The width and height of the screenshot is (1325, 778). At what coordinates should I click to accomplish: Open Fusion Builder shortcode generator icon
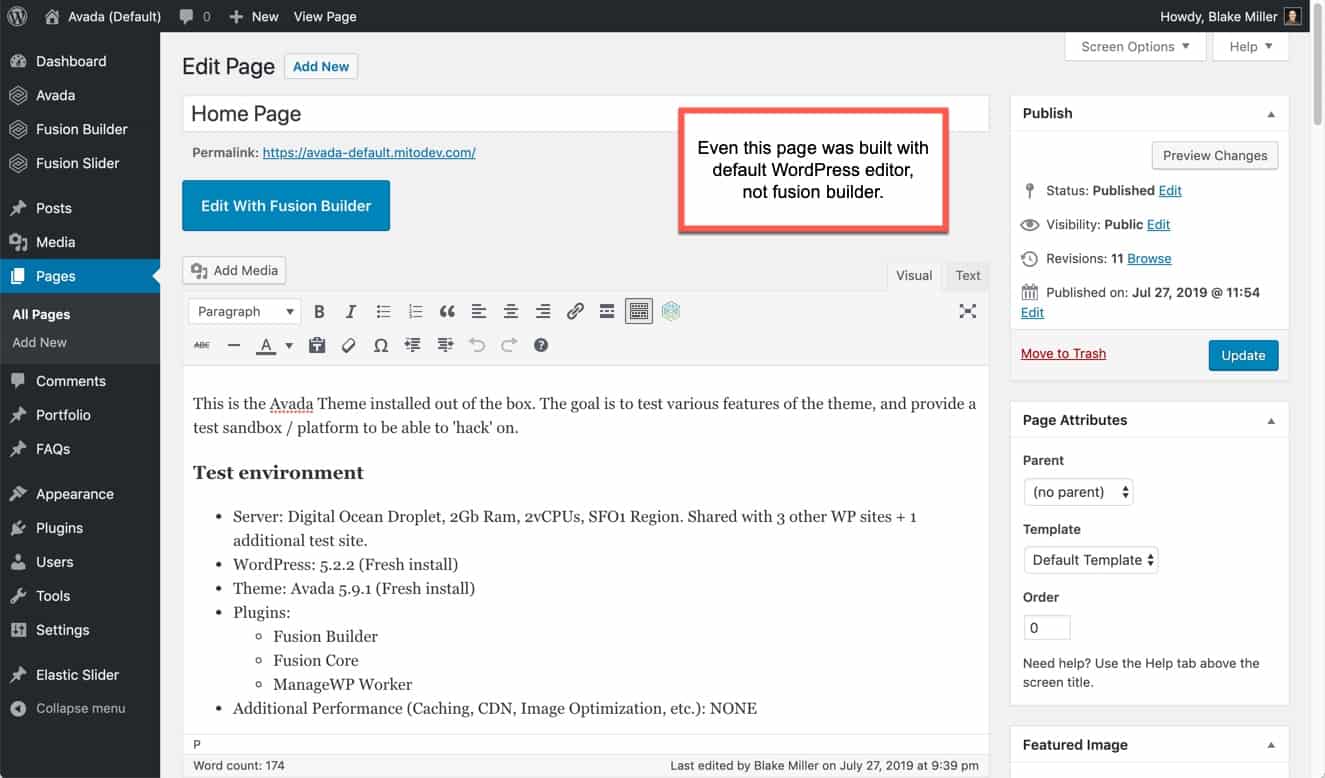tap(671, 312)
